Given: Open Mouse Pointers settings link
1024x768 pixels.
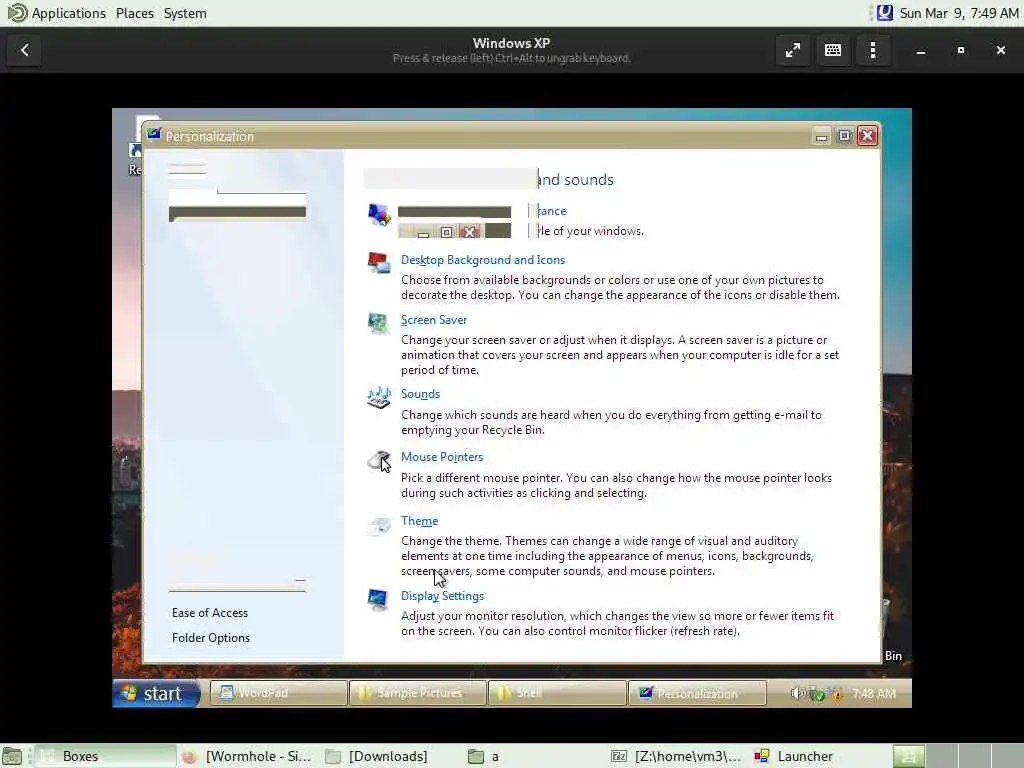Looking at the screenshot, I should (x=441, y=457).
